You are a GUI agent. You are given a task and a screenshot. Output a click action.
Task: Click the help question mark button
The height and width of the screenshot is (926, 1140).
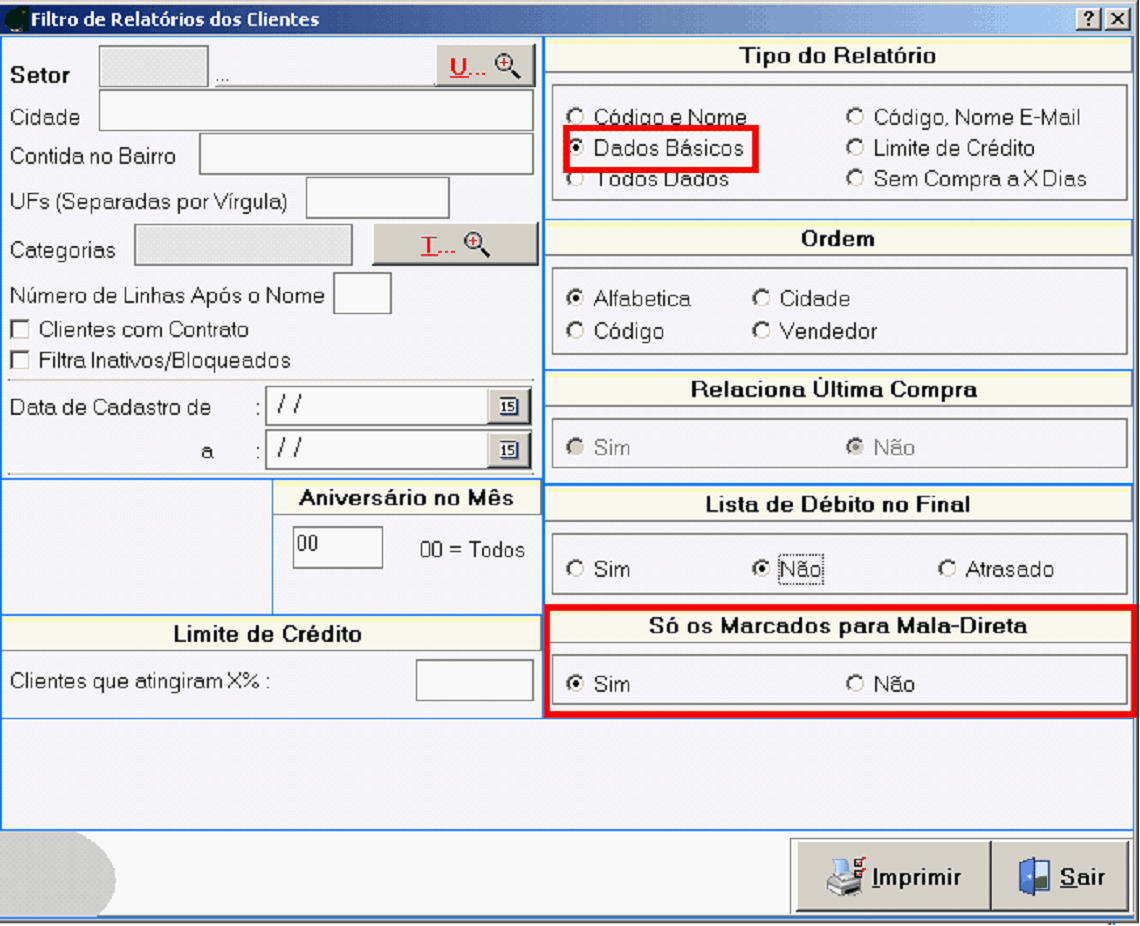coord(1089,19)
